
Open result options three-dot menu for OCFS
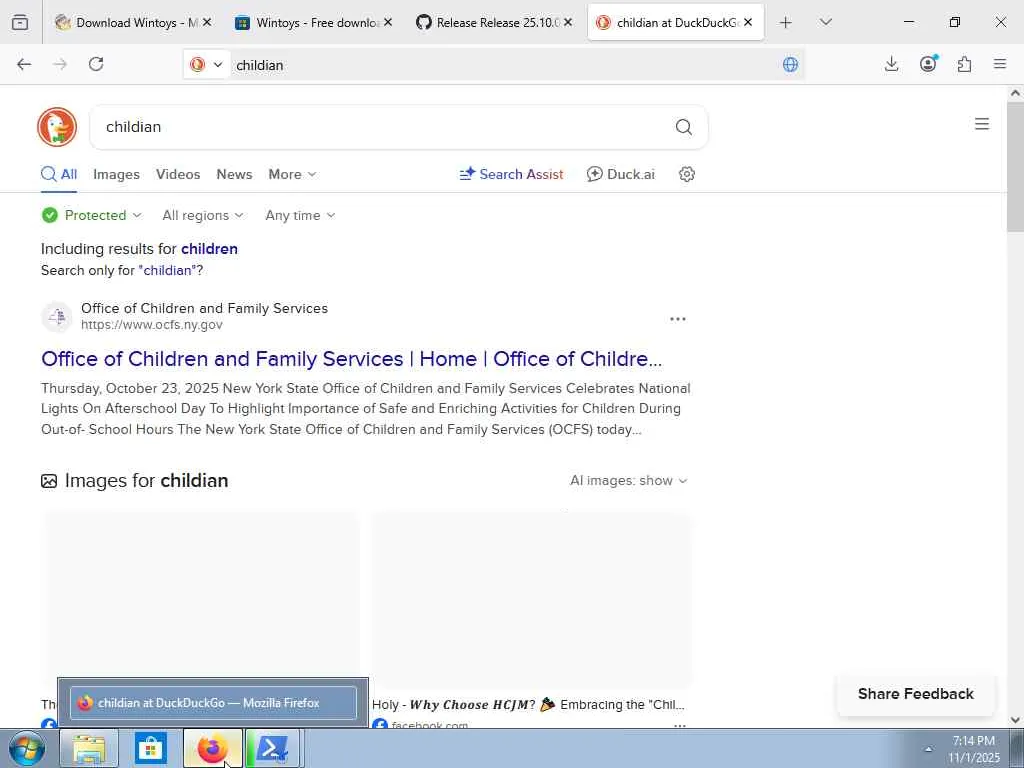click(x=678, y=319)
